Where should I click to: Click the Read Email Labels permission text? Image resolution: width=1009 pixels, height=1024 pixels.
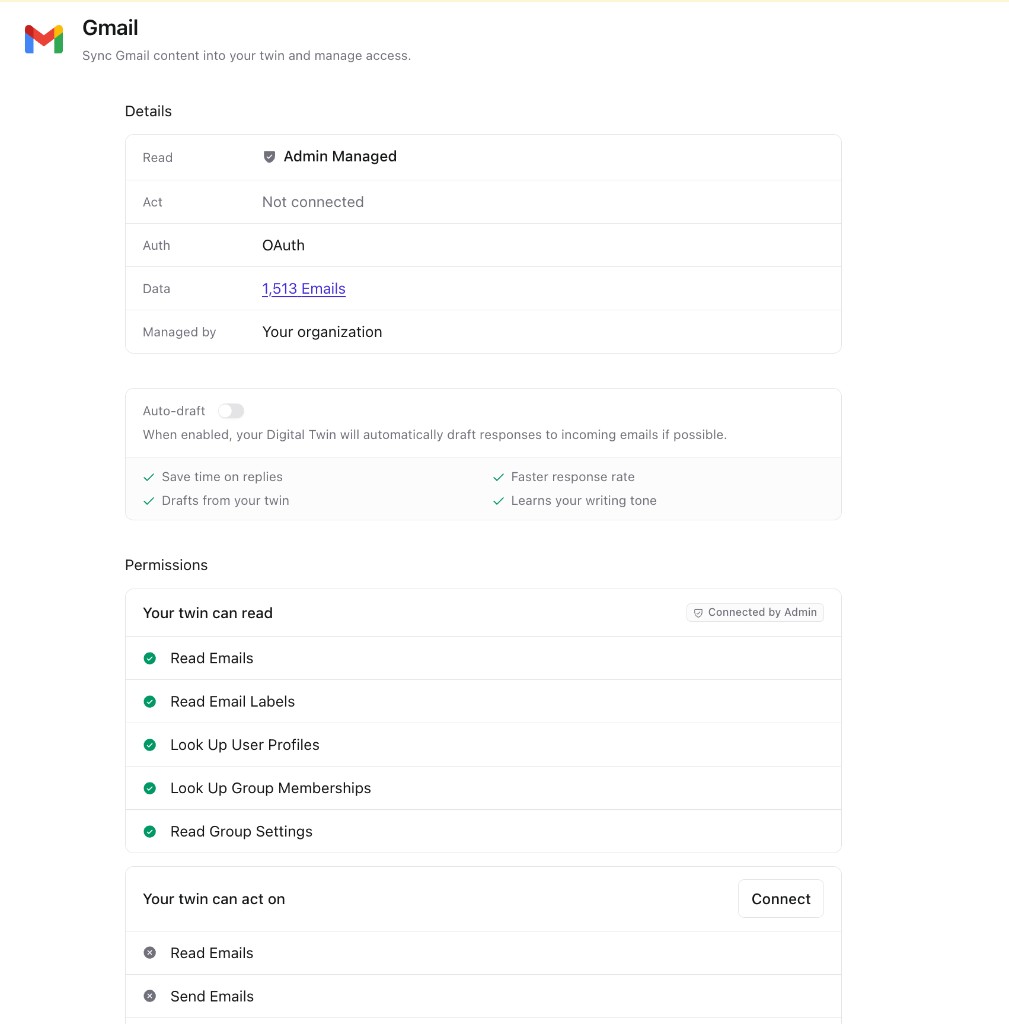(232, 701)
